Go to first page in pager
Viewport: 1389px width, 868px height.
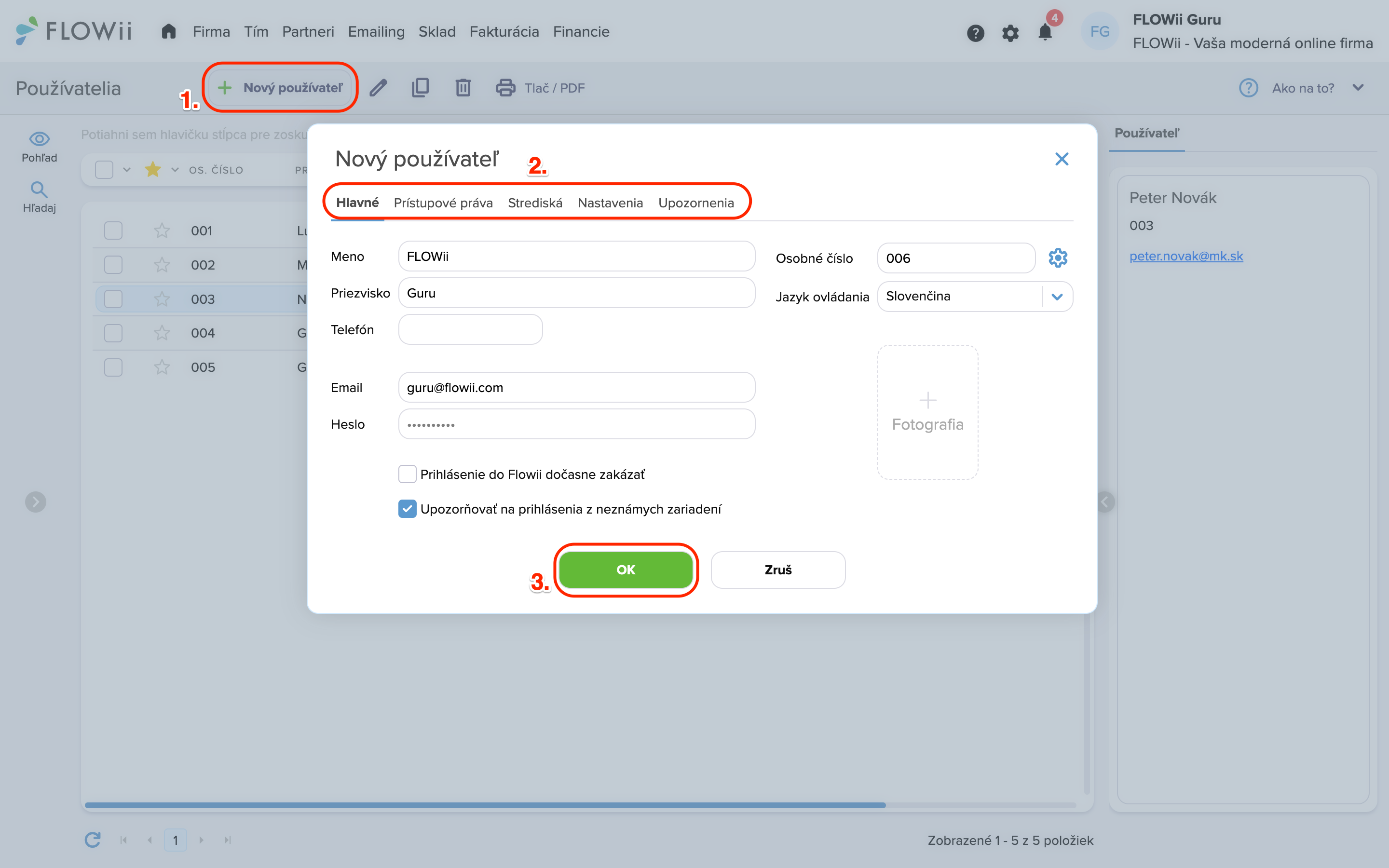(123, 840)
